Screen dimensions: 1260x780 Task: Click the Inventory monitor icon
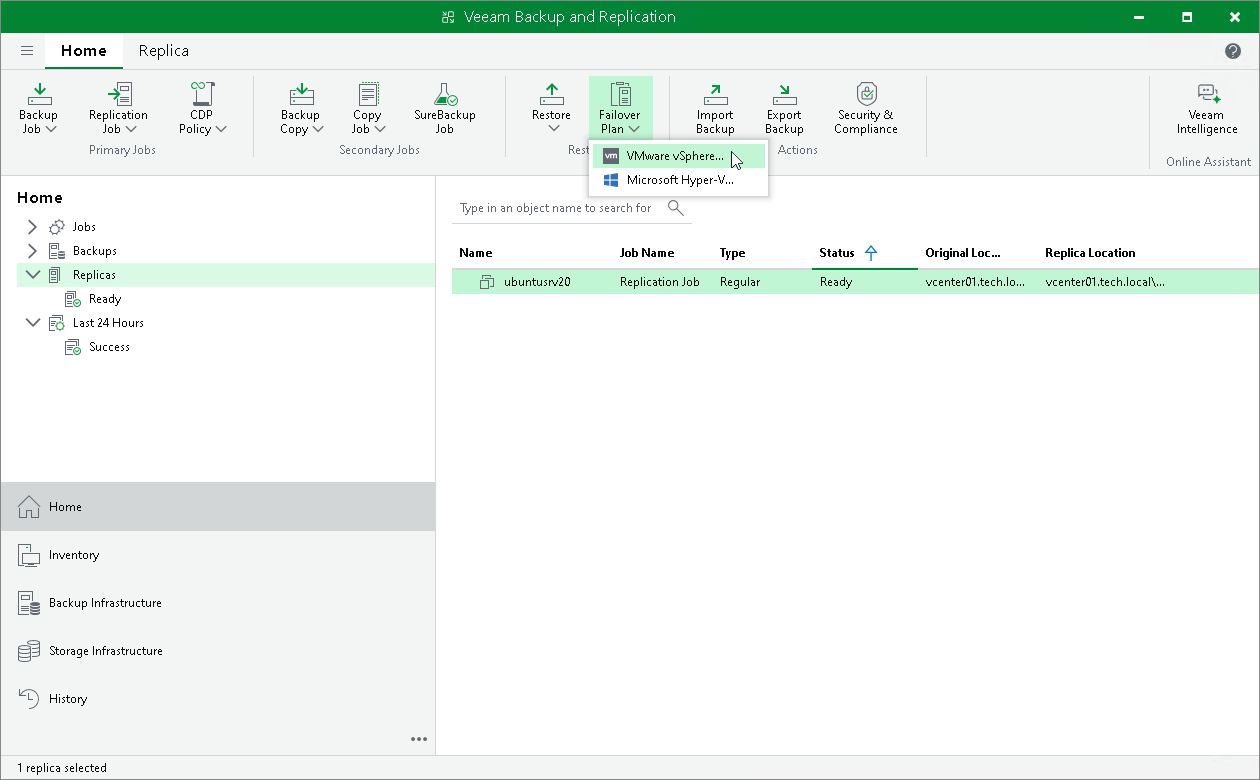[29, 555]
